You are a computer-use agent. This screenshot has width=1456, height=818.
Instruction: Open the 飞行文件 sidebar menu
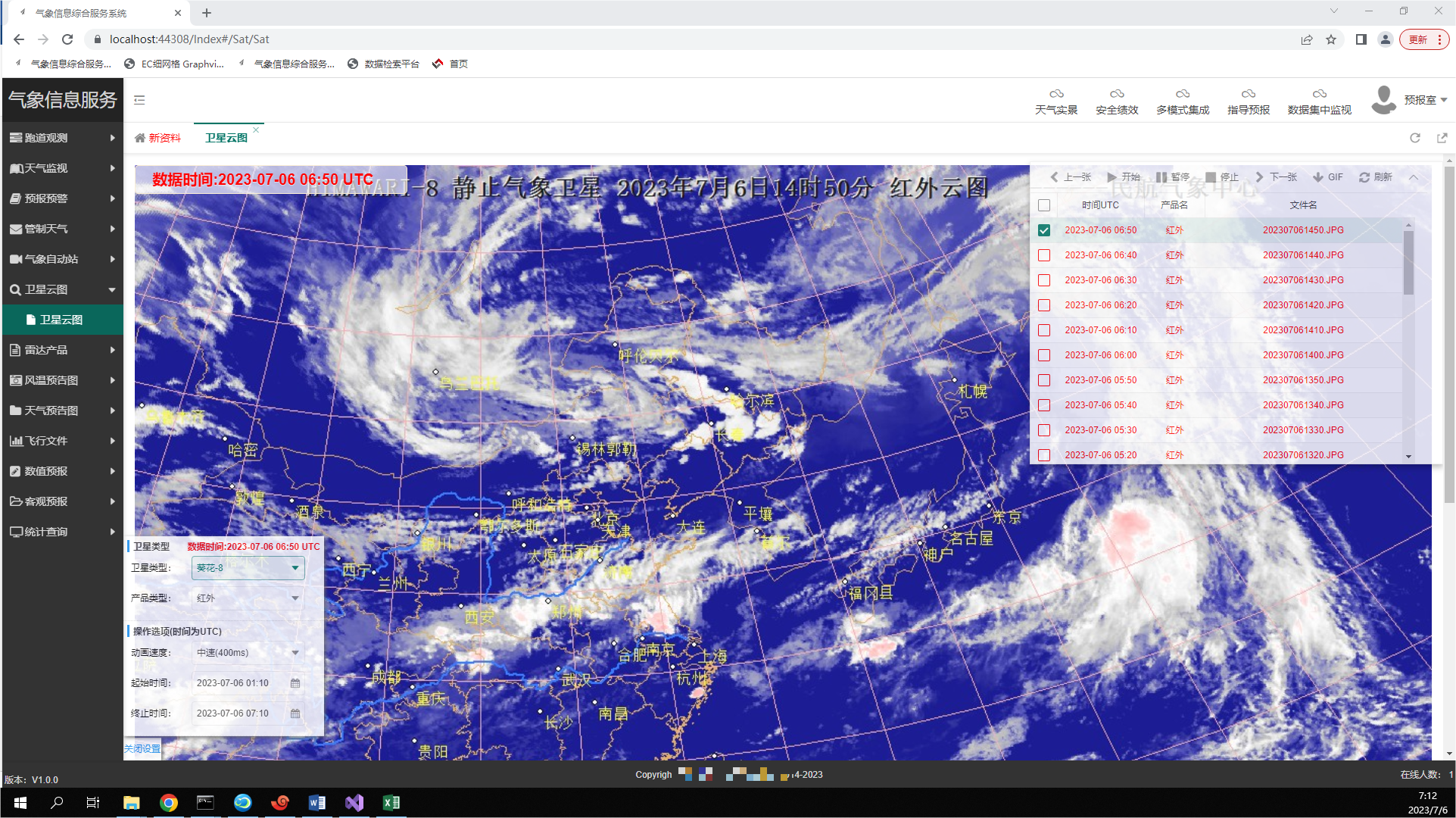pos(63,441)
